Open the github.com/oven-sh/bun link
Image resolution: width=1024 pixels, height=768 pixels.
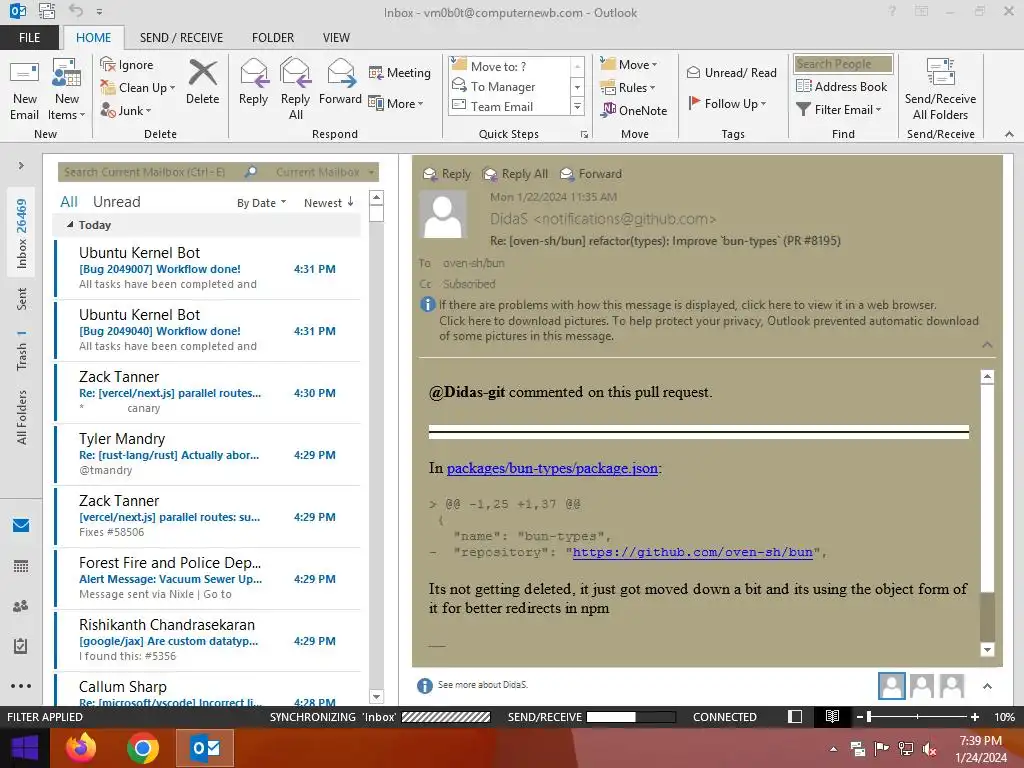click(693, 552)
